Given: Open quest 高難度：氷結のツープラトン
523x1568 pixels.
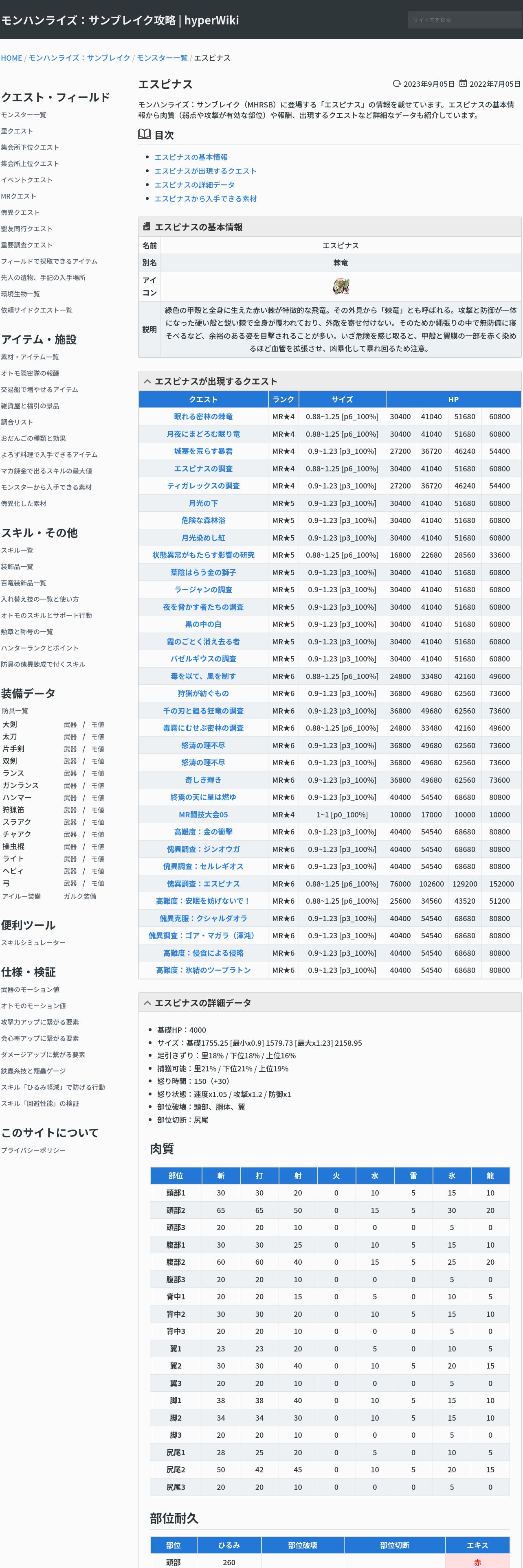Looking at the screenshot, I should (x=203, y=970).
